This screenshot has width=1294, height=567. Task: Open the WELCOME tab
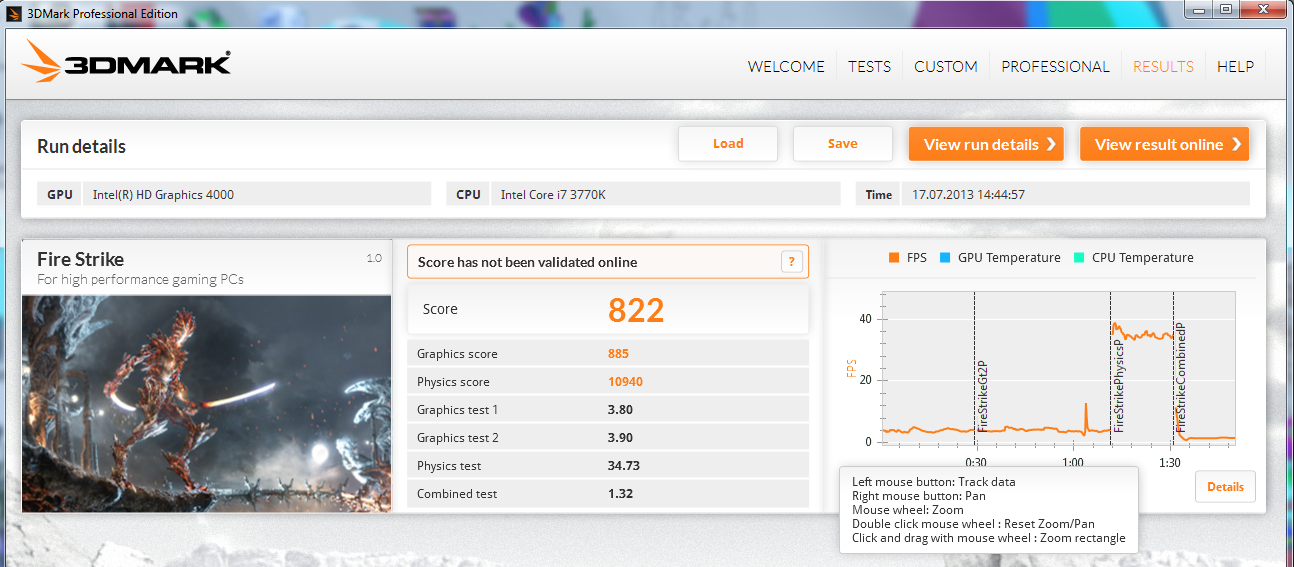coord(786,67)
